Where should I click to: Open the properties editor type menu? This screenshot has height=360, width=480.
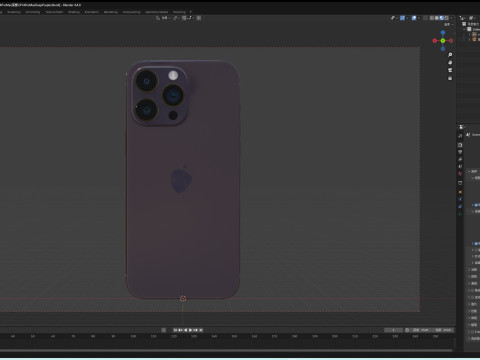462,127
